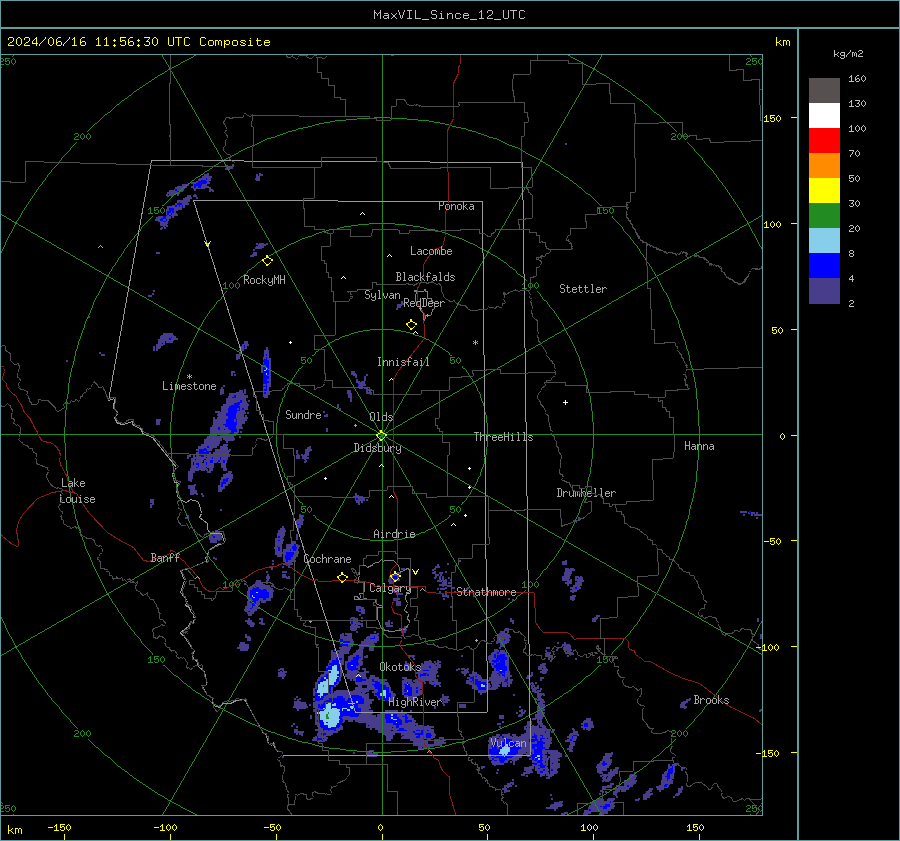Click the Calgary city label

(390, 588)
